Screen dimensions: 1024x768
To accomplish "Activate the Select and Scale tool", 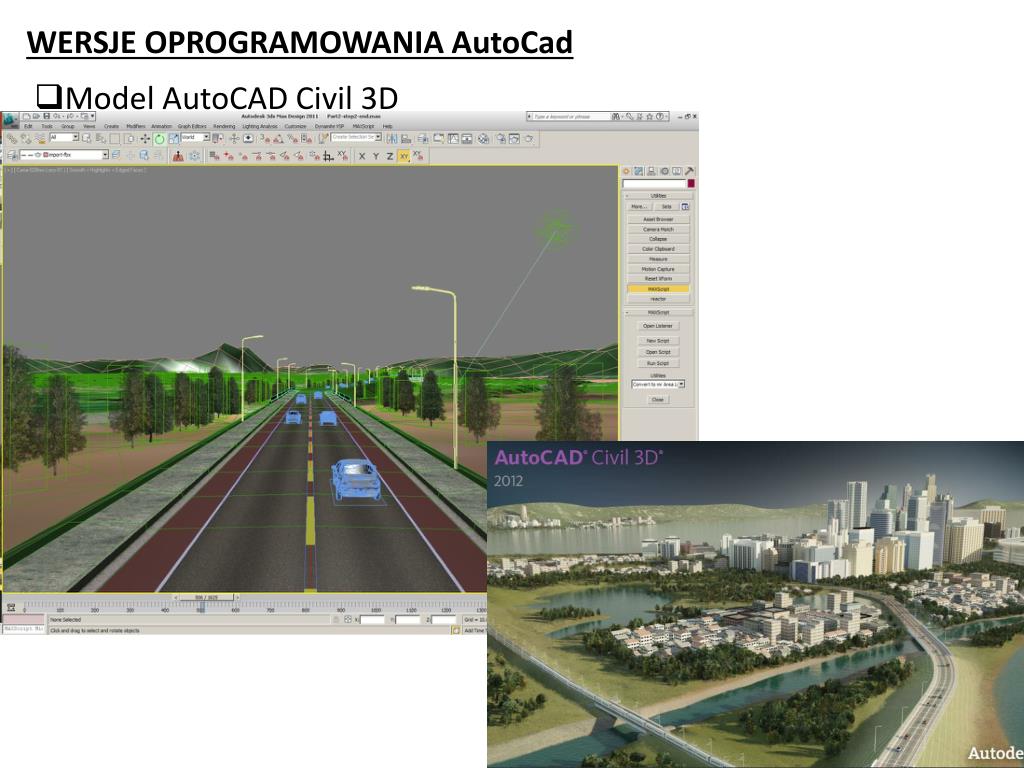I will pyautogui.click(x=174, y=138).
